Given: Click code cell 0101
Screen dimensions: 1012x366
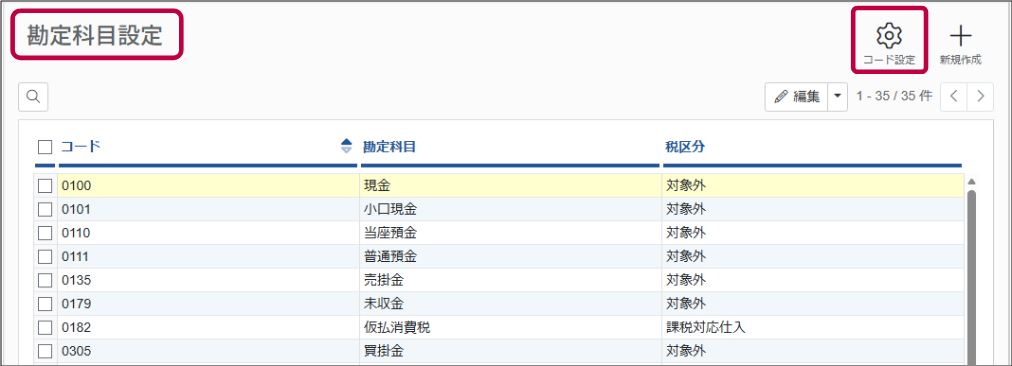Looking at the screenshot, I should [207, 209].
